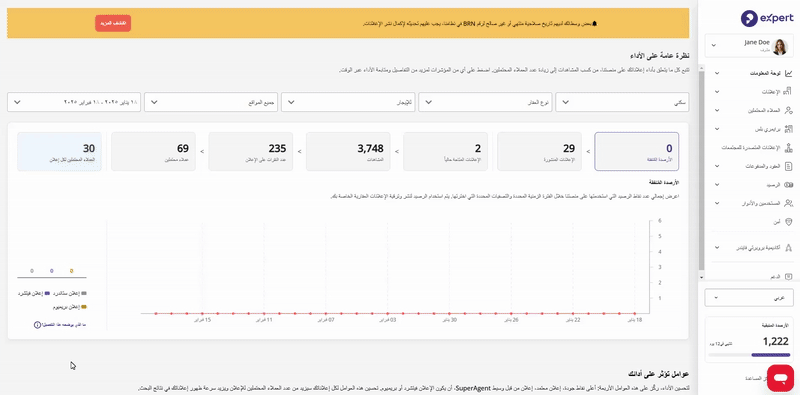Open the contracts and payments document icon
The image size is (800, 395).
[789, 166]
